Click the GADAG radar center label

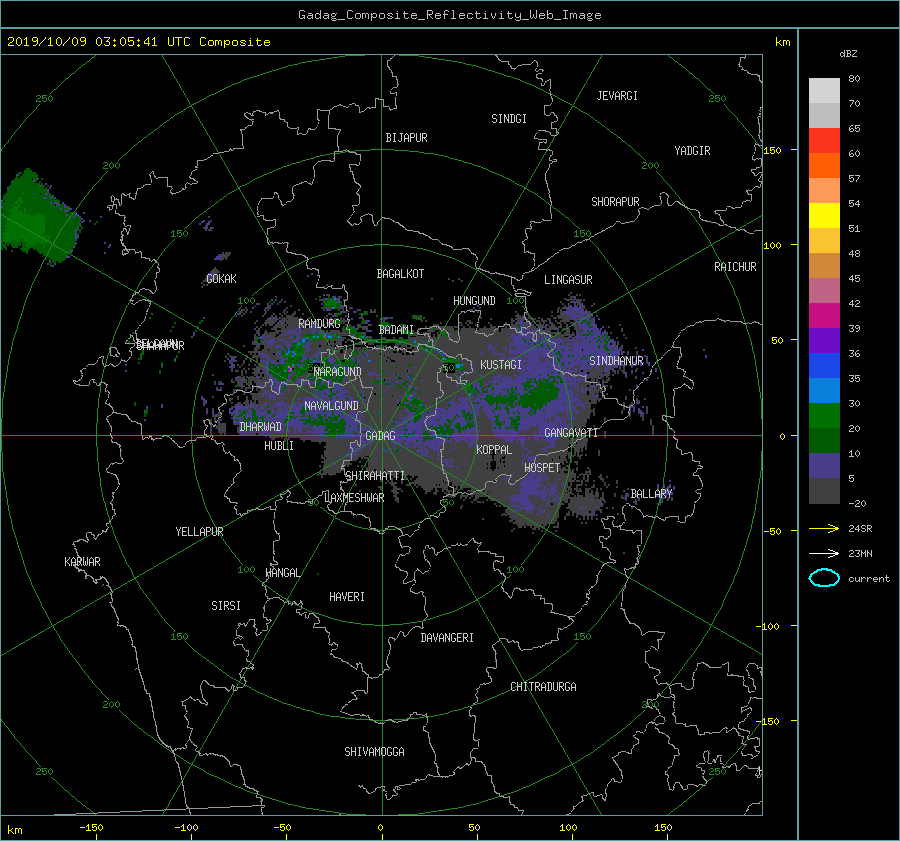pyautogui.click(x=380, y=436)
